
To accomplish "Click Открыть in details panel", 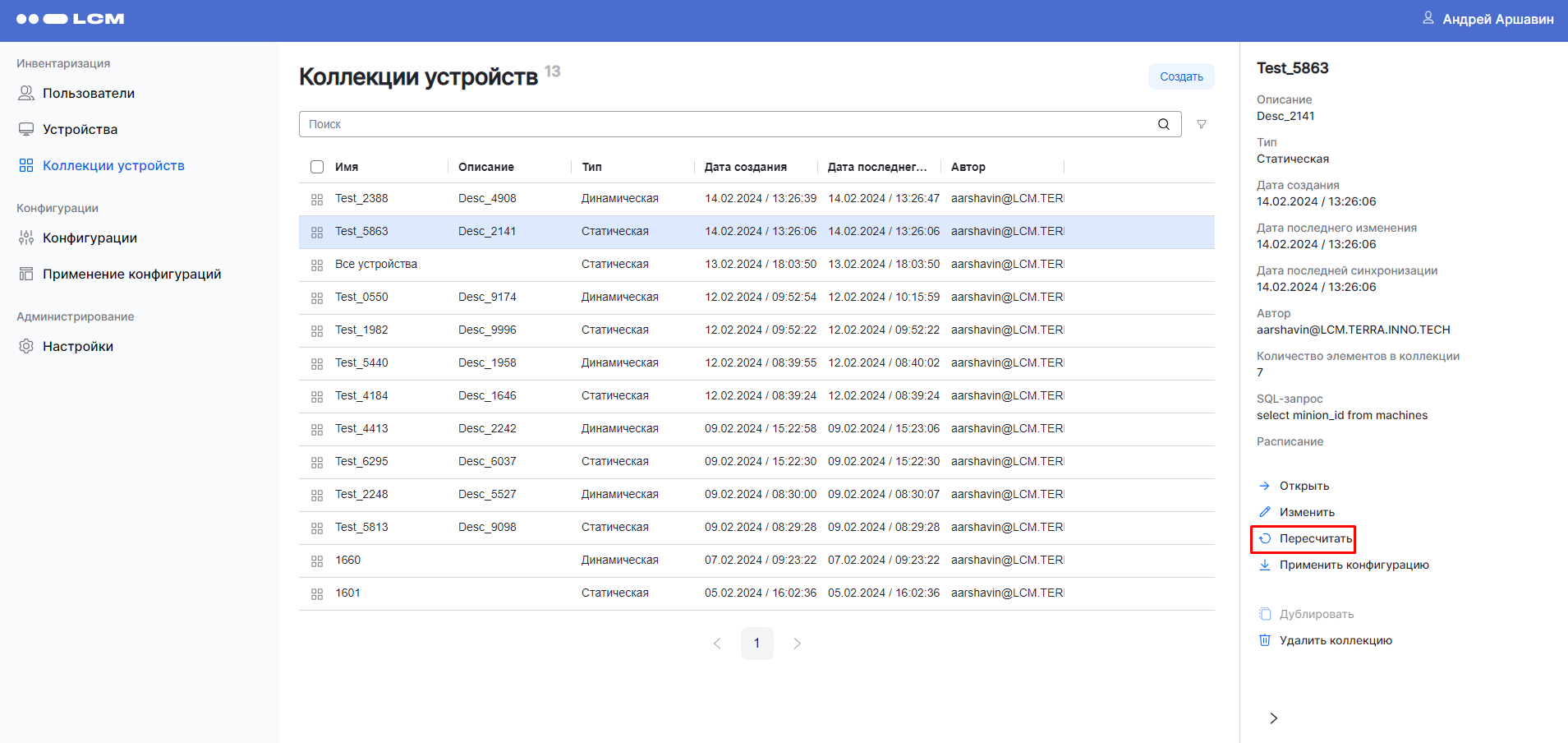I will click(1304, 486).
